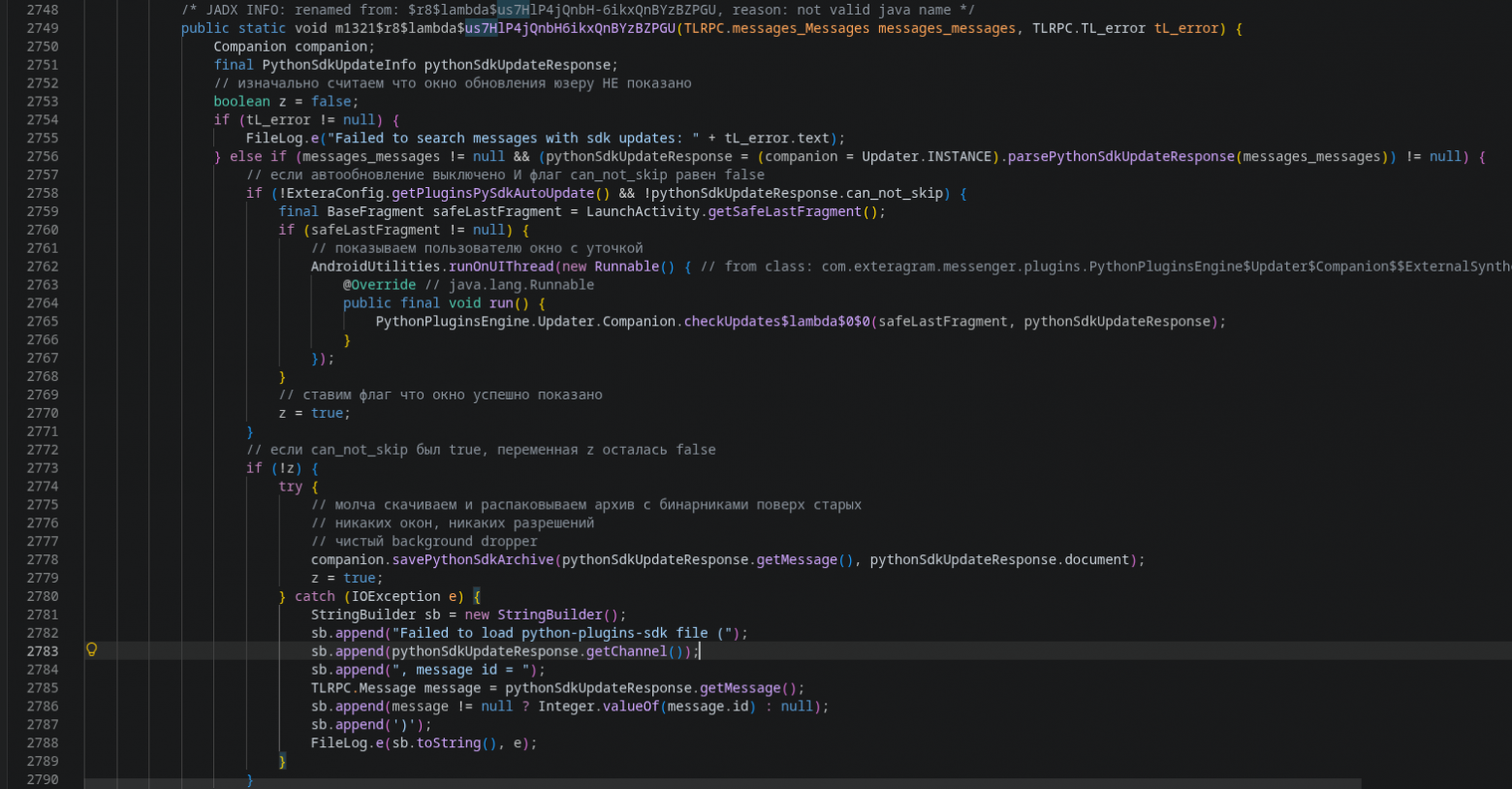Click the "TLRPC.messages_Messages" parameter type on line 2749
The height and width of the screenshot is (789, 1512).
tap(776, 28)
